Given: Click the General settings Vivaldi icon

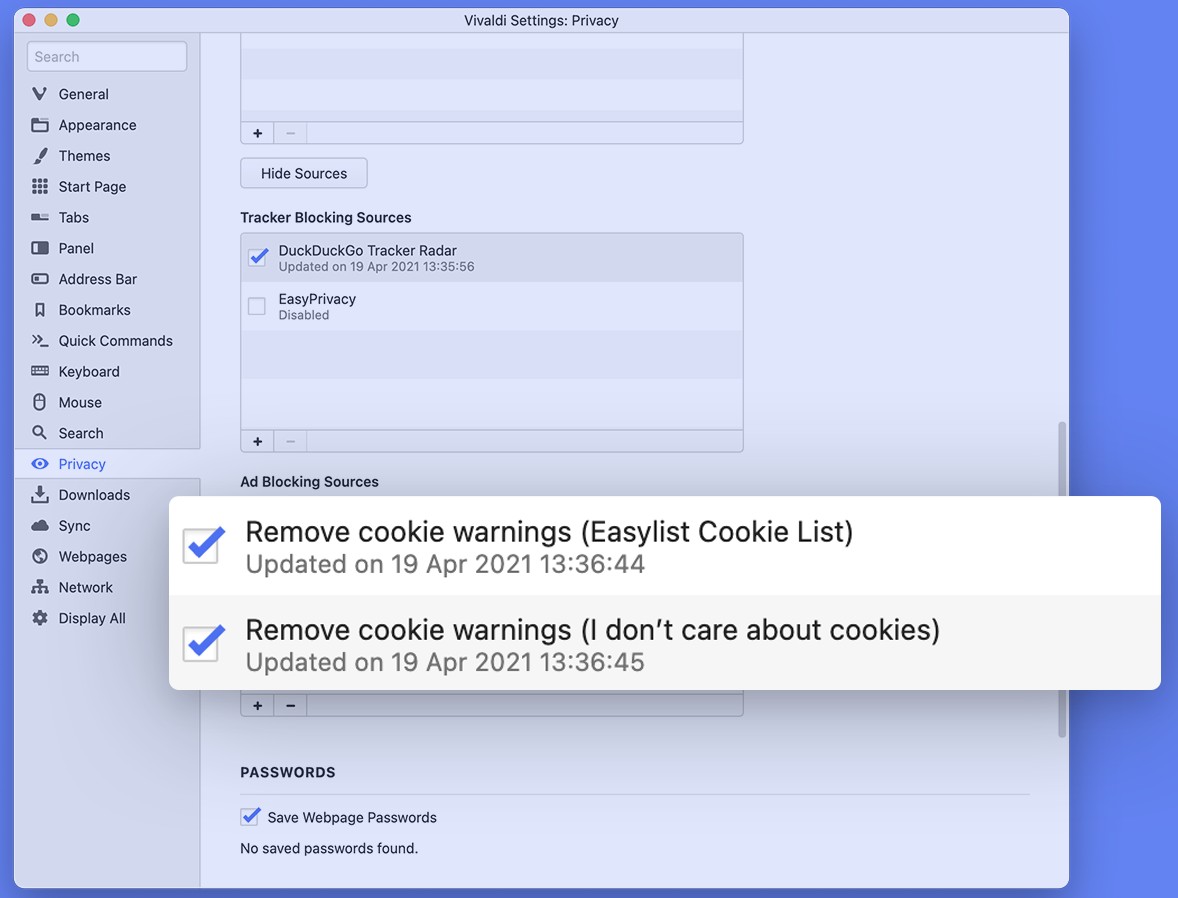Looking at the screenshot, I should pos(40,94).
